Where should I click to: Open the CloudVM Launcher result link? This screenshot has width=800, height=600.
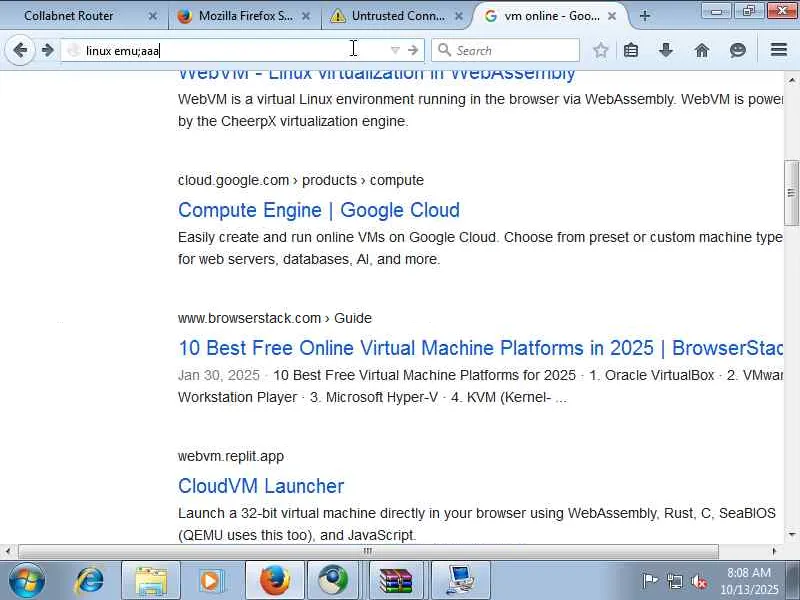261,486
